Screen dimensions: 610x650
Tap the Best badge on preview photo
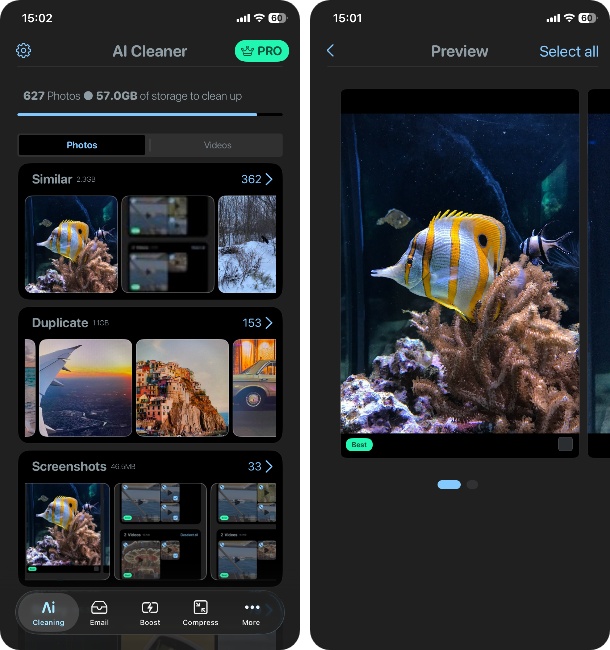[x=359, y=444]
